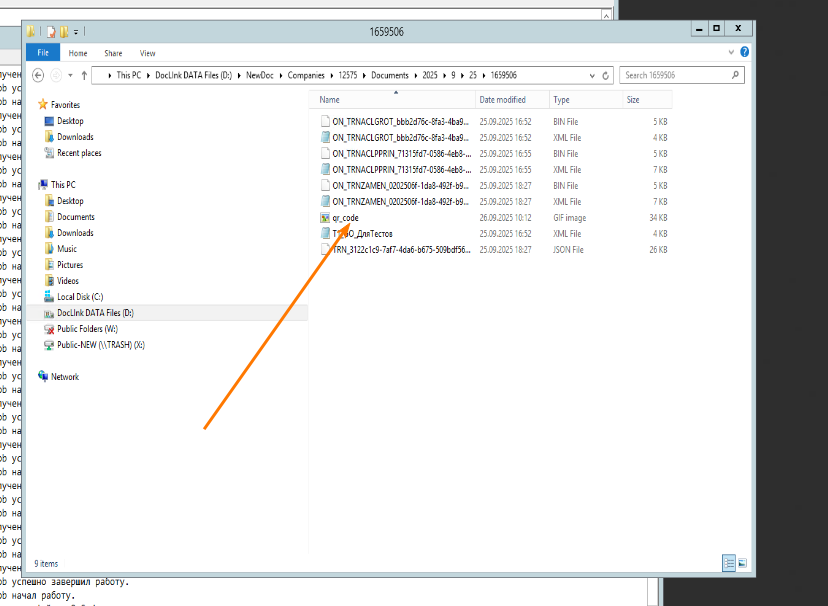
Task: Click the Properties quick access toolbar icon
Action: pyautogui.click(x=51, y=32)
